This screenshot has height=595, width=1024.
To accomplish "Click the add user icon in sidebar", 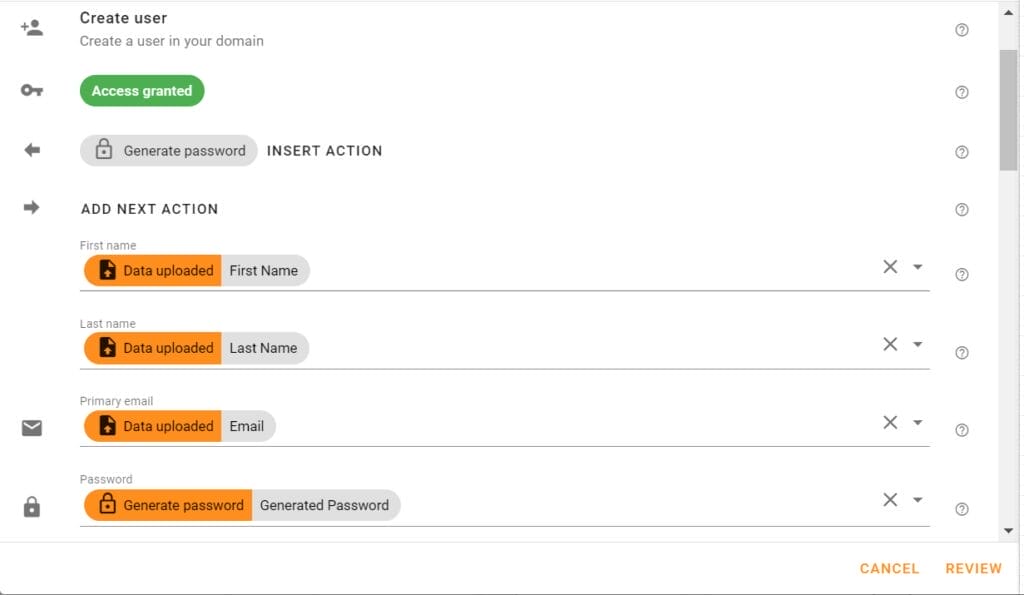I will click(x=31, y=27).
